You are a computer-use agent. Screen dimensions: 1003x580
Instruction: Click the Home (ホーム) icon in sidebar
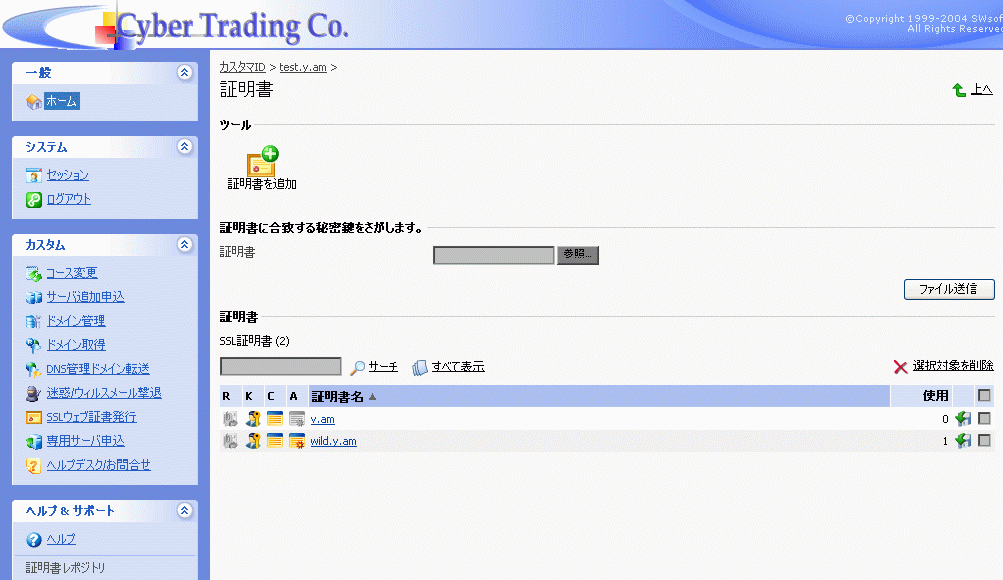34,102
